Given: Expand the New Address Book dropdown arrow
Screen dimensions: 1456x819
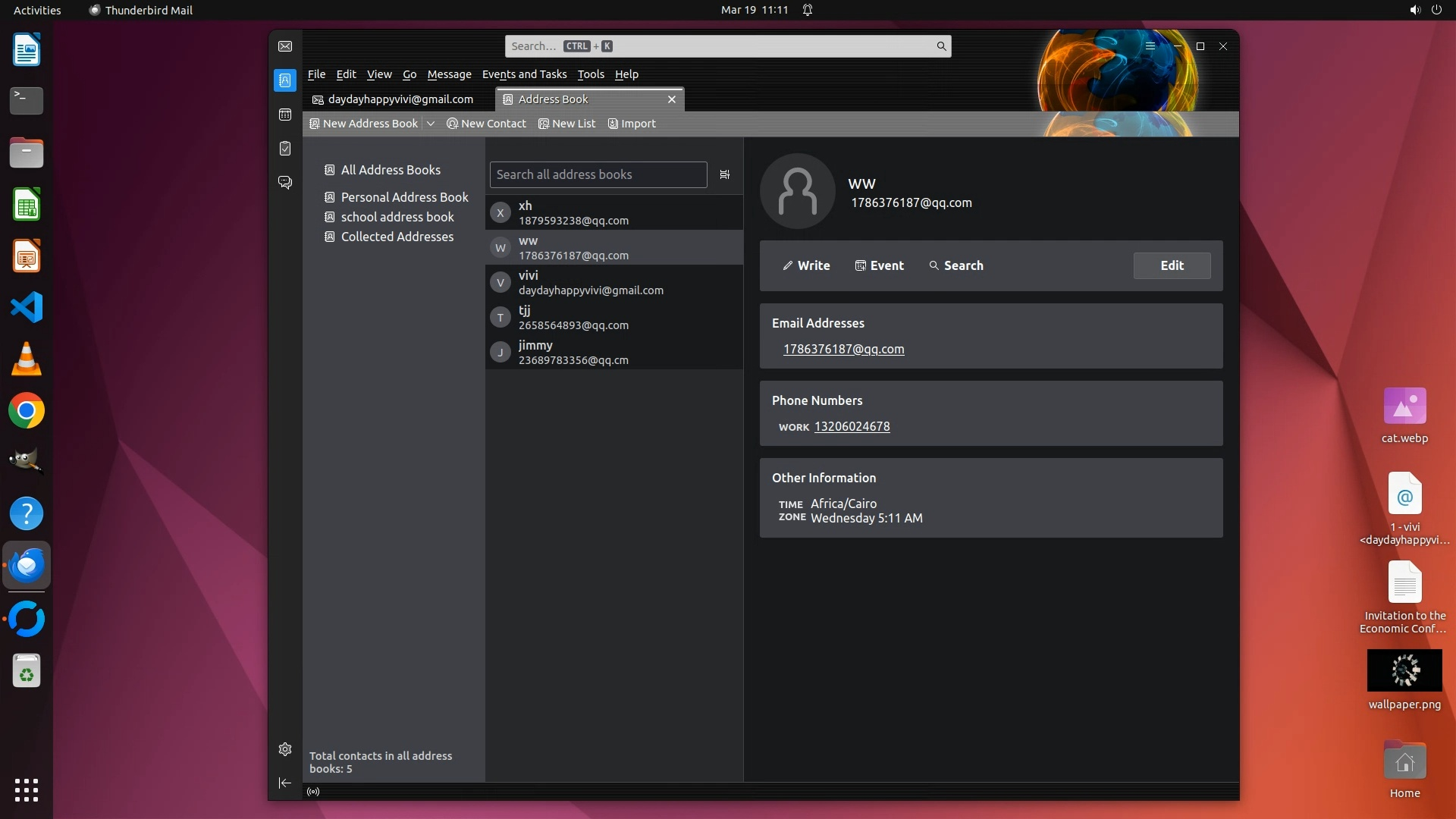Looking at the screenshot, I should pos(431,124).
